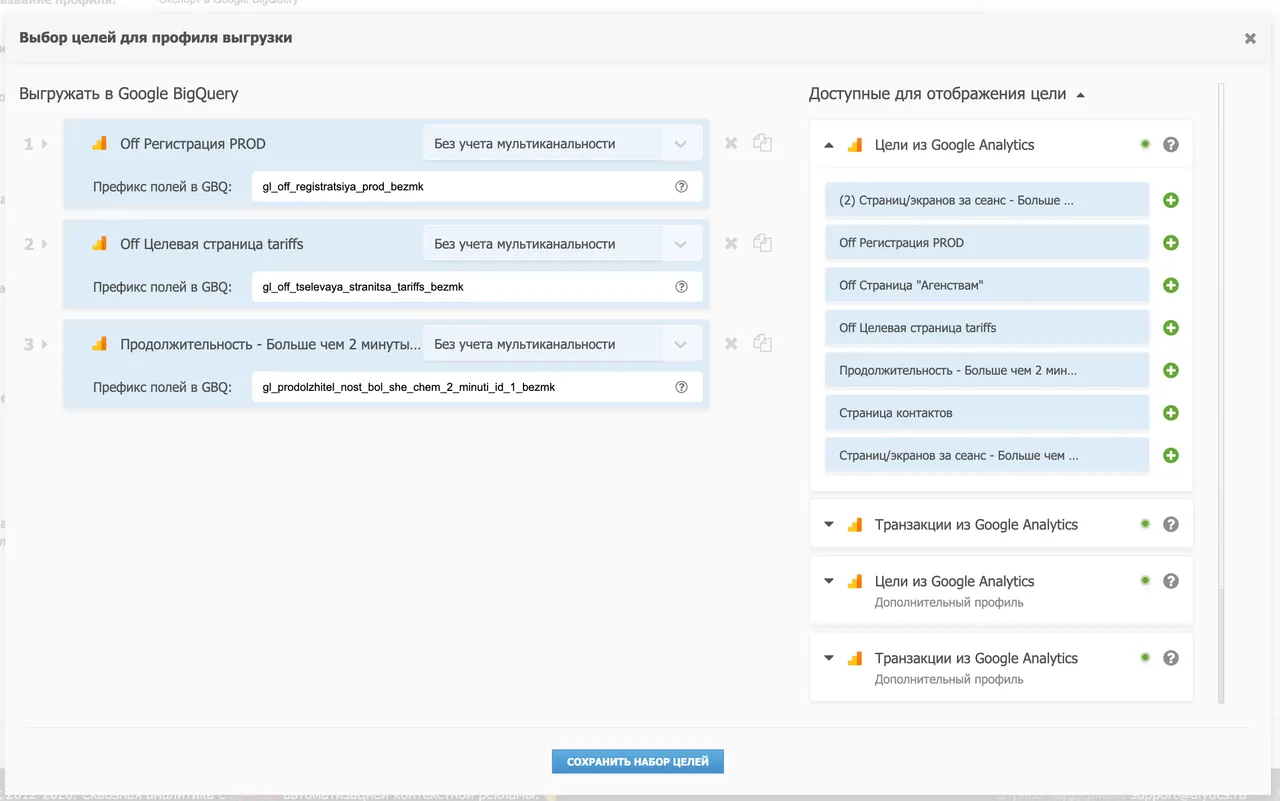Remove the Продолжительность goal row
The image size is (1280, 801).
pyautogui.click(x=731, y=344)
